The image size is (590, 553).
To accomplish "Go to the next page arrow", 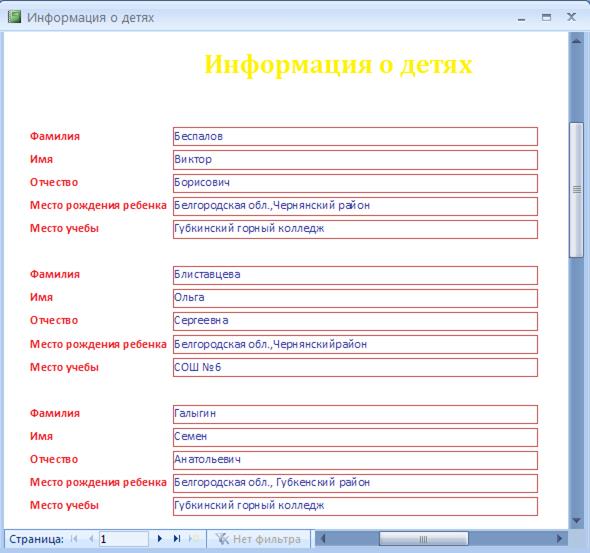I will 160,539.
